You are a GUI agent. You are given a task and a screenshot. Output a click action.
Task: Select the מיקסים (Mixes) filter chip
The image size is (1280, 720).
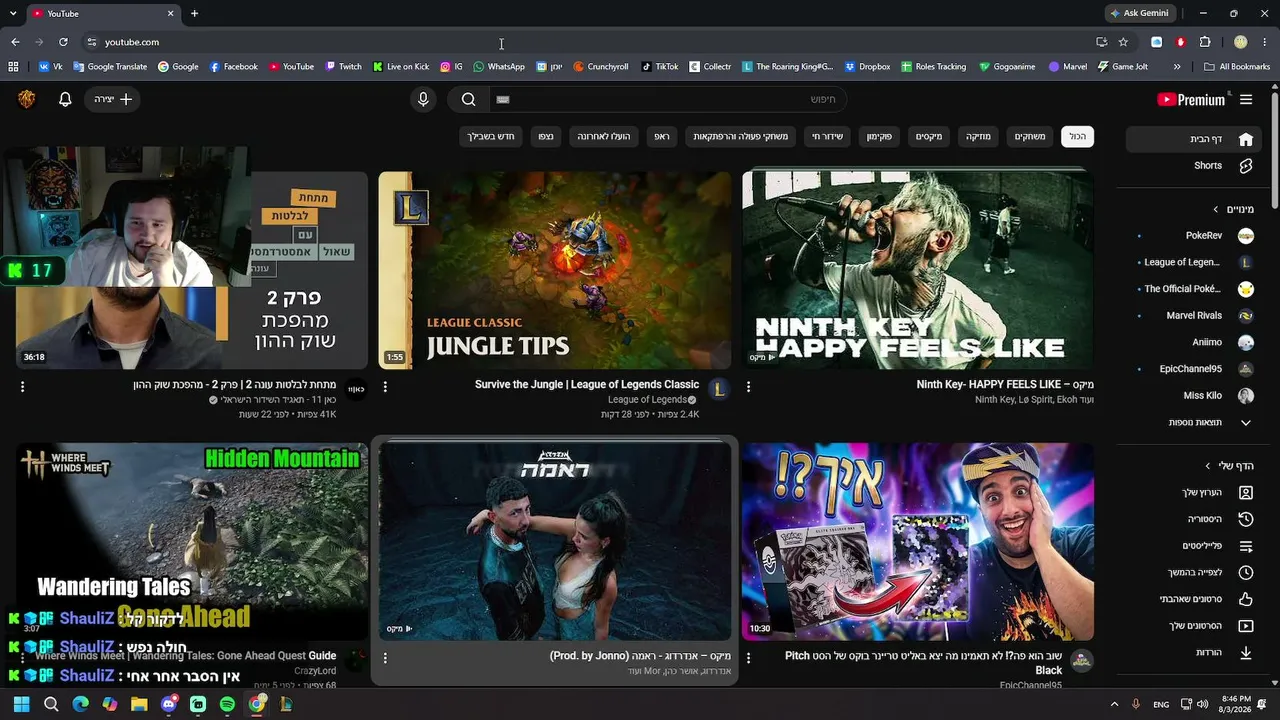pyautogui.click(x=929, y=136)
